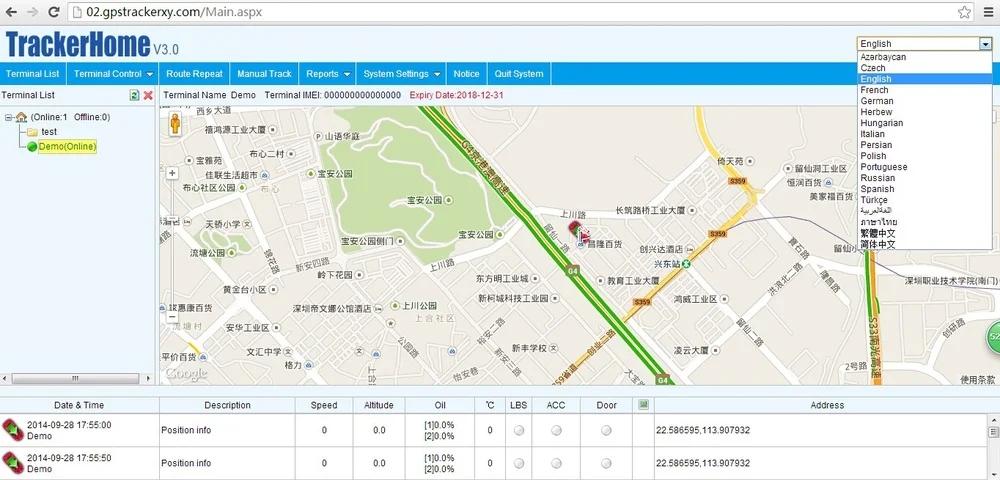Open Manual Track from navigation bar

pos(264,74)
